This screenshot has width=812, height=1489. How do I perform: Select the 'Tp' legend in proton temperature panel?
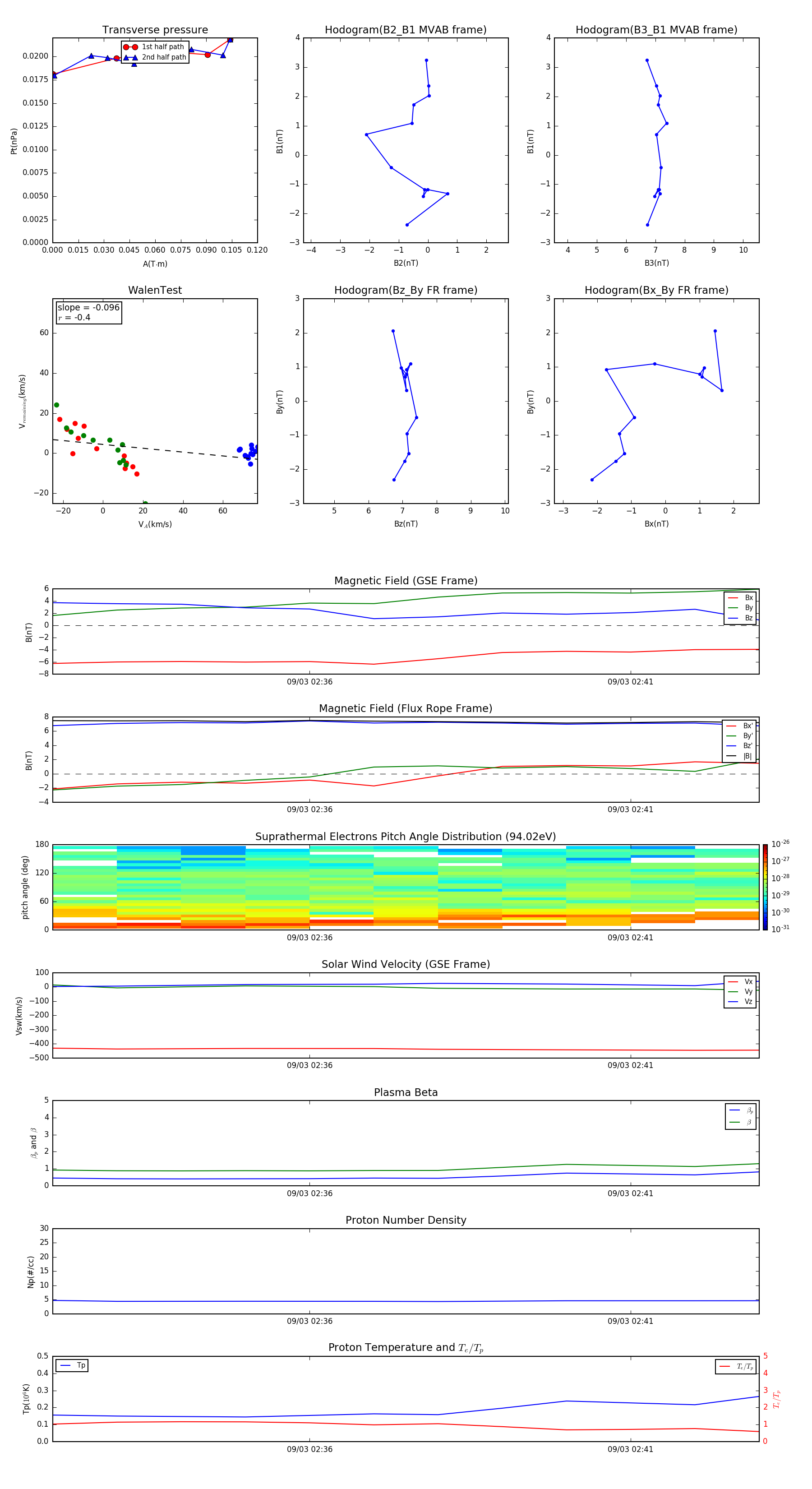point(72,1366)
